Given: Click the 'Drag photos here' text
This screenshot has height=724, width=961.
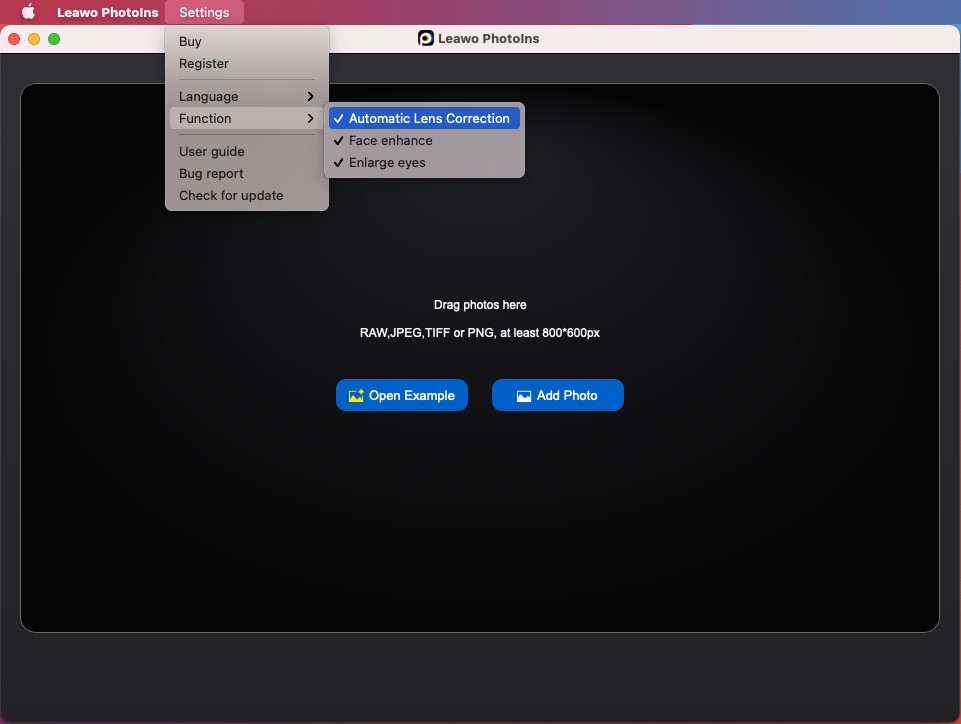Looking at the screenshot, I should point(480,305).
